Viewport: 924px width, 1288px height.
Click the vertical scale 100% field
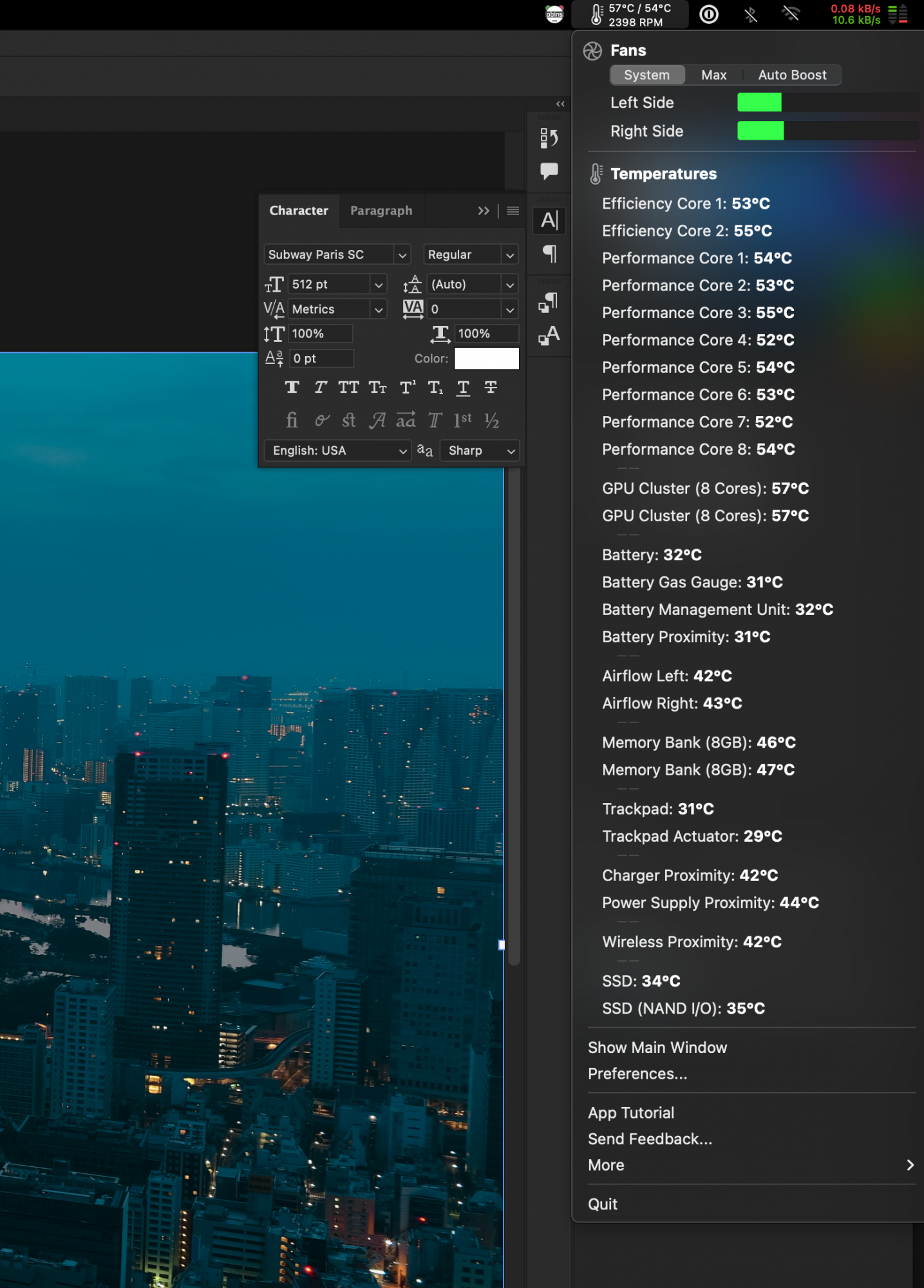tap(320, 334)
